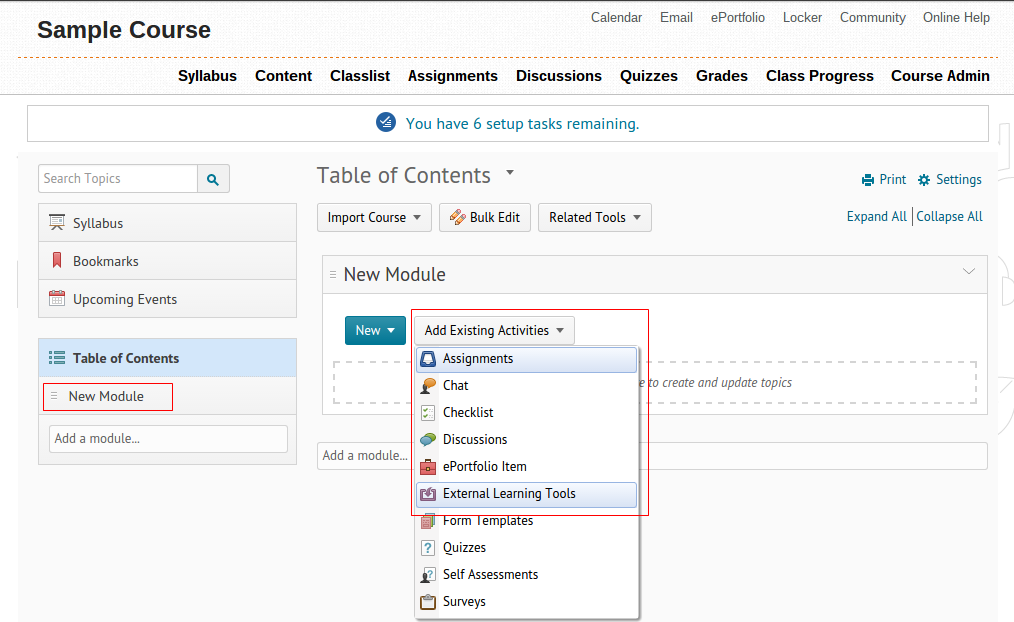Toggle the Add Existing Activities dropdown
This screenshot has width=1014, height=622.
pos(494,330)
